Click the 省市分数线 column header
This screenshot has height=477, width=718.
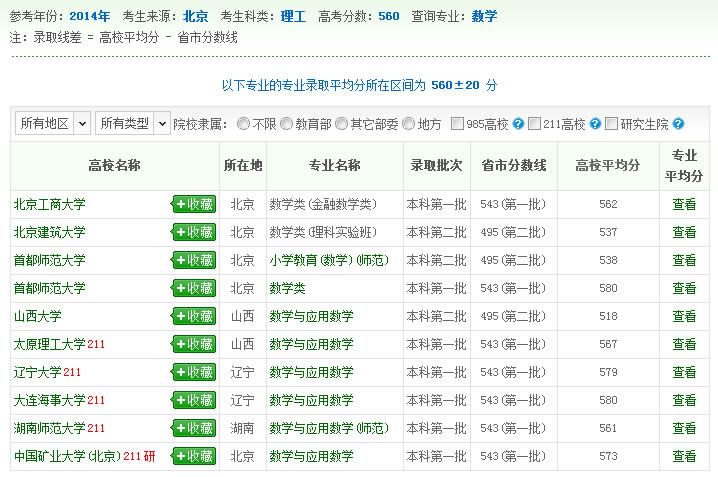click(x=514, y=165)
